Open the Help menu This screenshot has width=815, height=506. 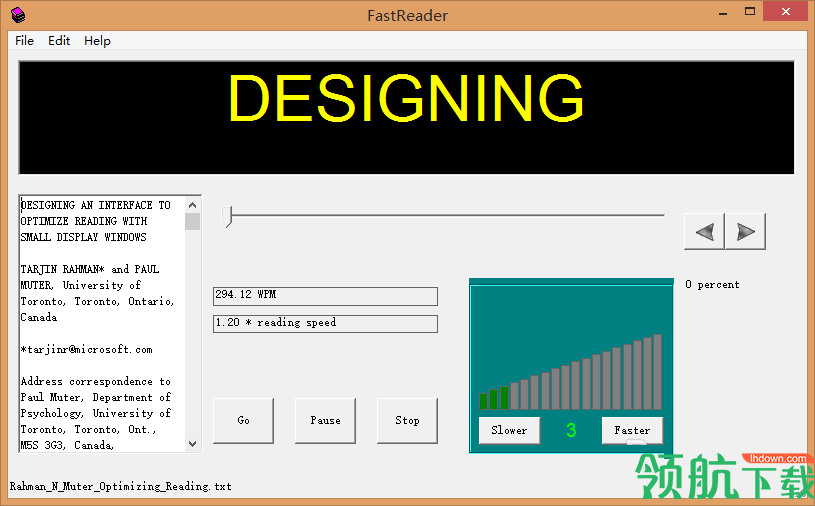97,41
